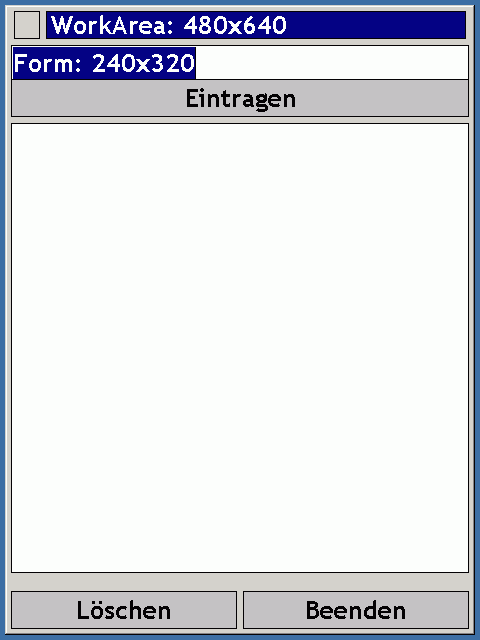Open the system menu box beside WorkArea title

(27, 25)
